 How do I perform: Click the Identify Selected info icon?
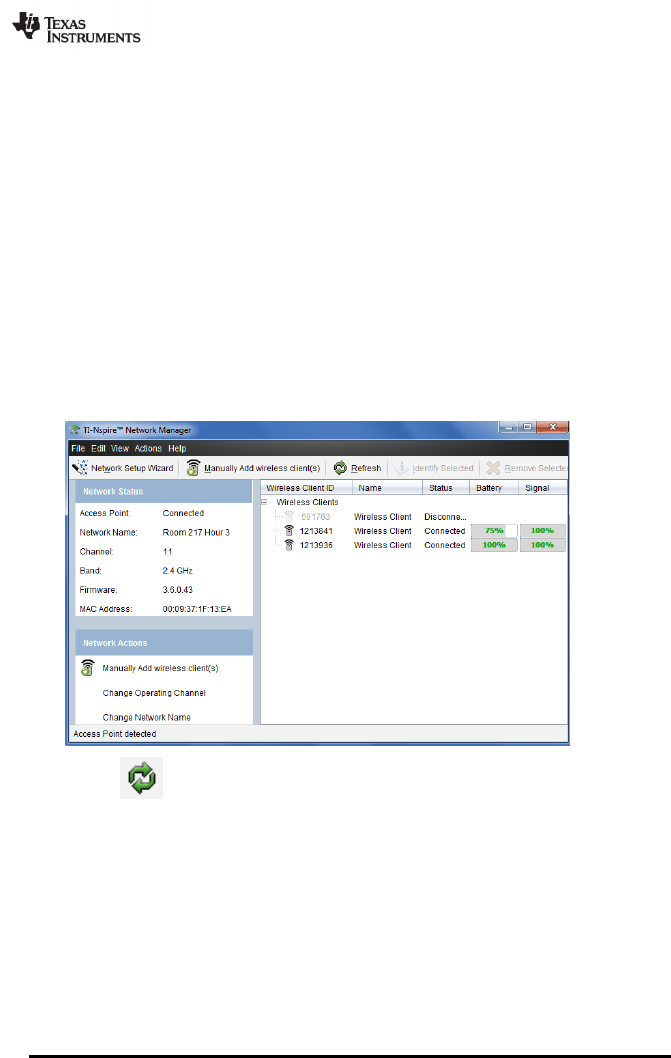[x=401, y=468]
